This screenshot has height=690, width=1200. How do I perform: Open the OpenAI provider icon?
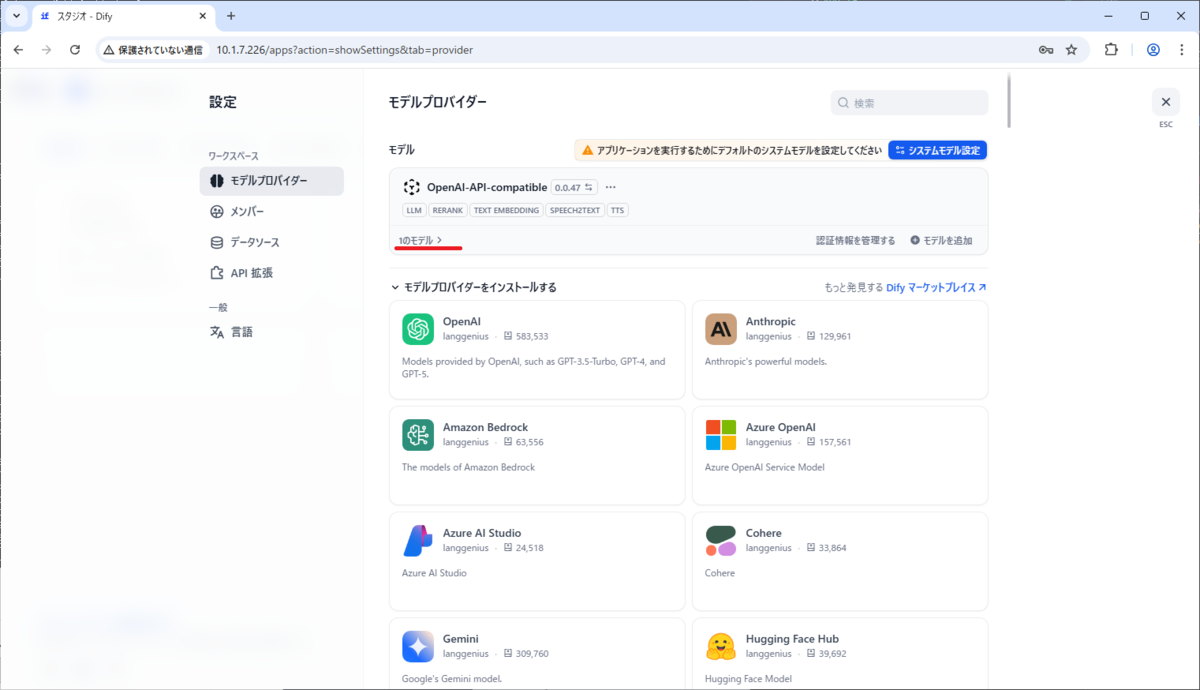pyautogui.click(x=418, y=329)
